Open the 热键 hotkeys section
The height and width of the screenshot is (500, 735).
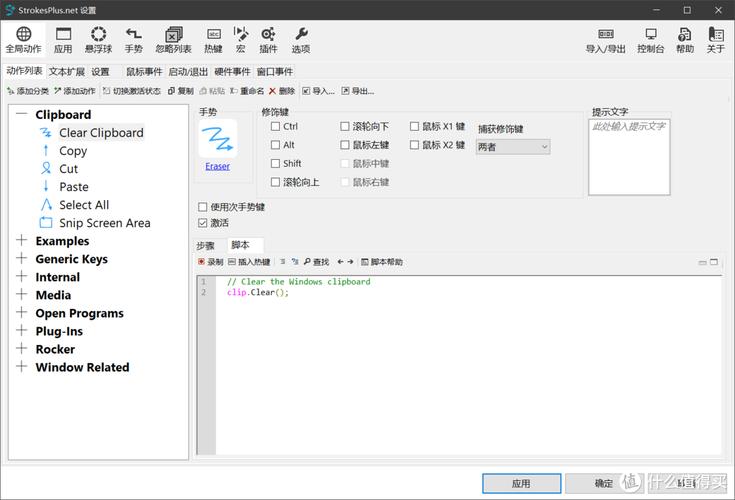pos(213,39)
